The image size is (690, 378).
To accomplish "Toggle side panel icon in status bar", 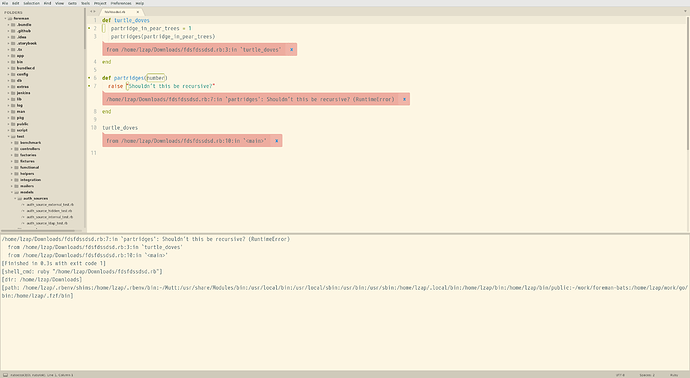I will (x=5, y=375).
